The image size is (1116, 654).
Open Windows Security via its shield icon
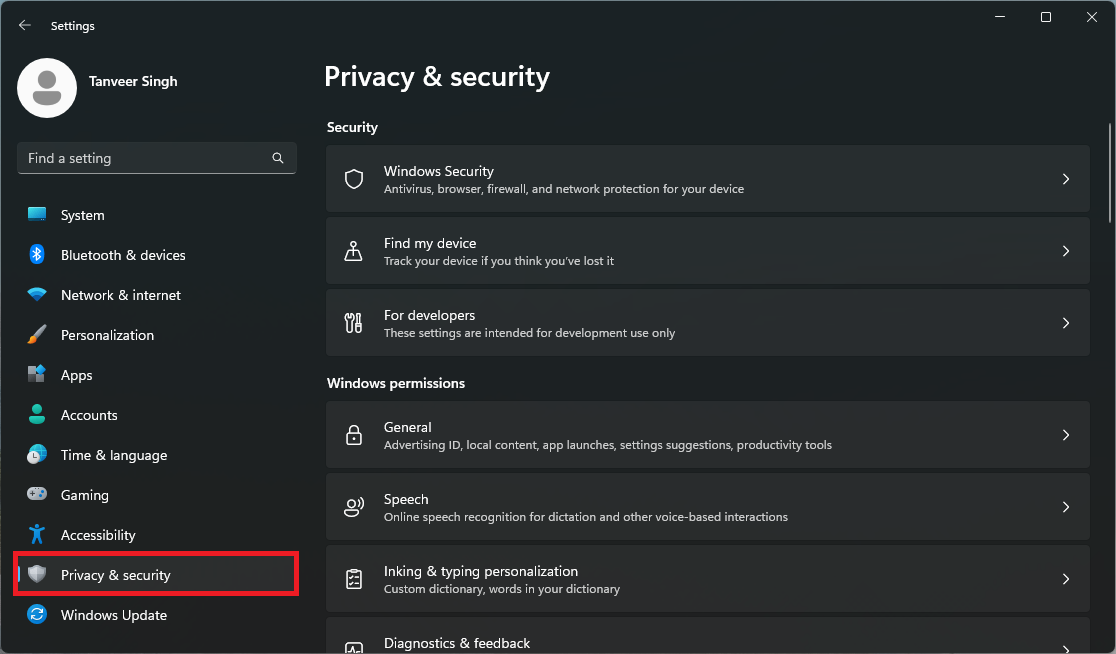tap(353, 178)
